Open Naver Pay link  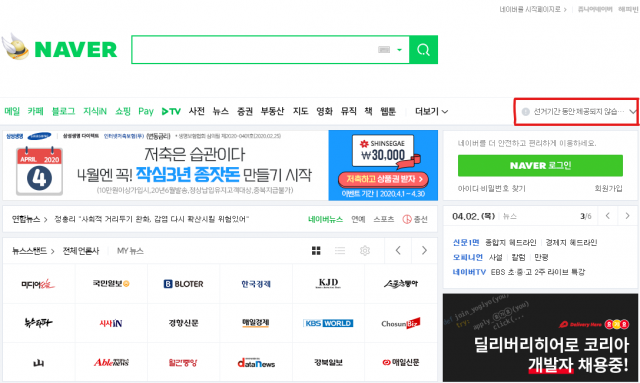tap(146, 111)
